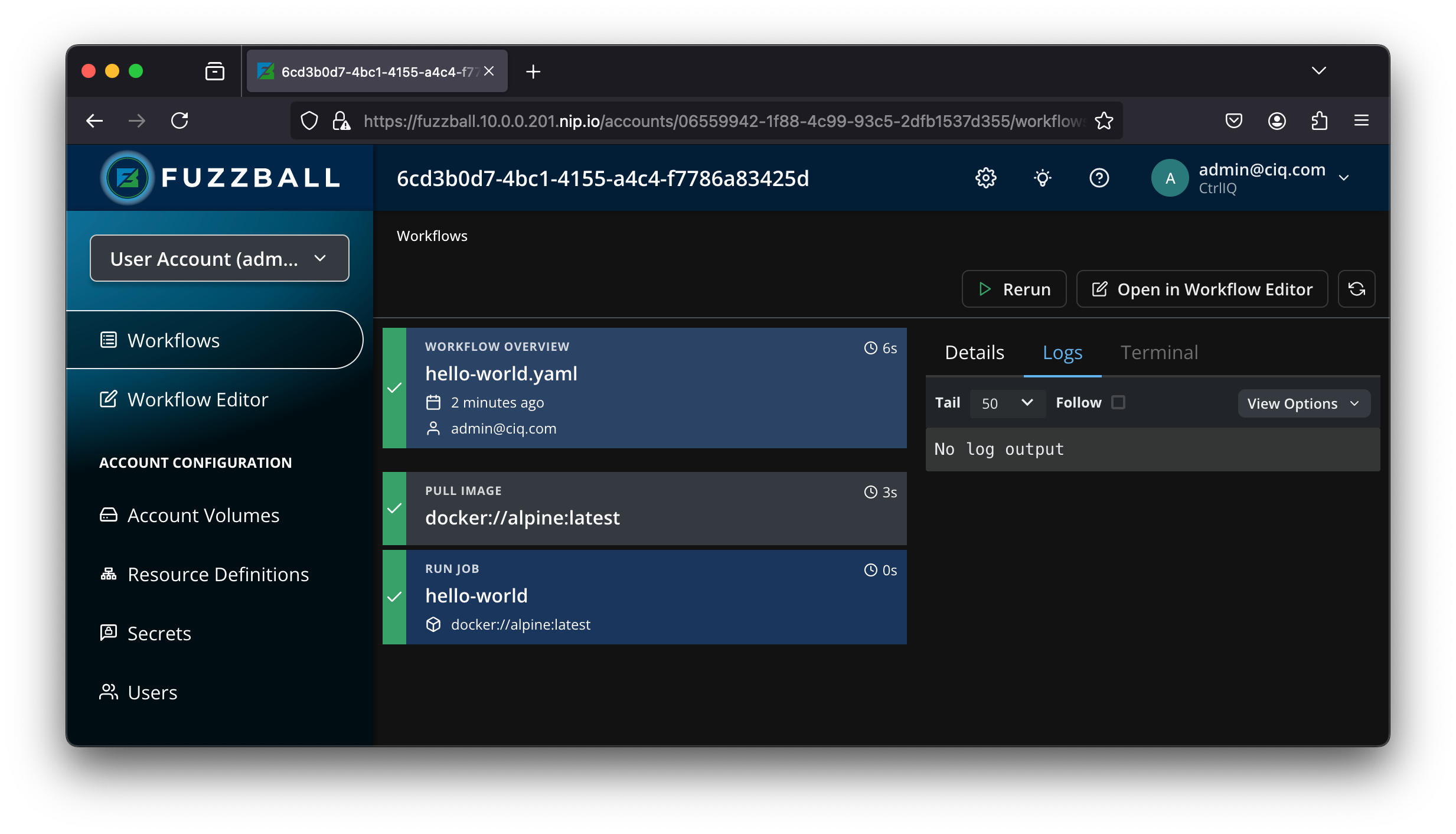Open the Terminal tab

click(x=1159, y=353)
